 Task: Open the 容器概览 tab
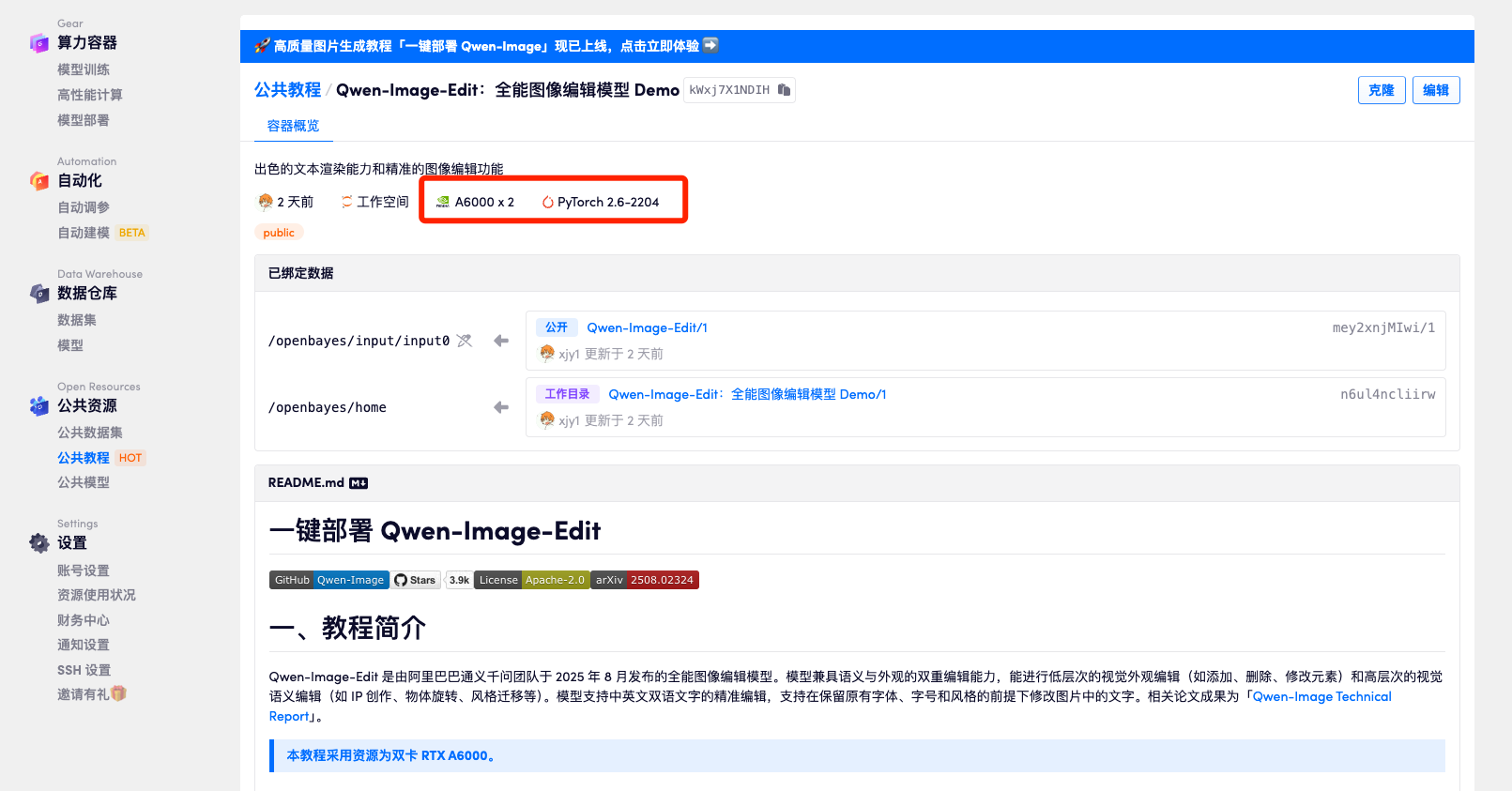tap(293, 126)
